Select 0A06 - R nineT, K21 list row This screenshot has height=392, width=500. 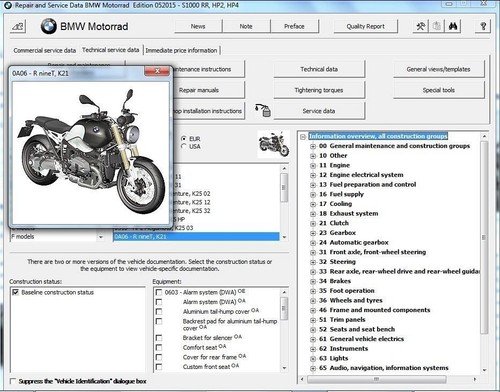click(x=196, y=237)
